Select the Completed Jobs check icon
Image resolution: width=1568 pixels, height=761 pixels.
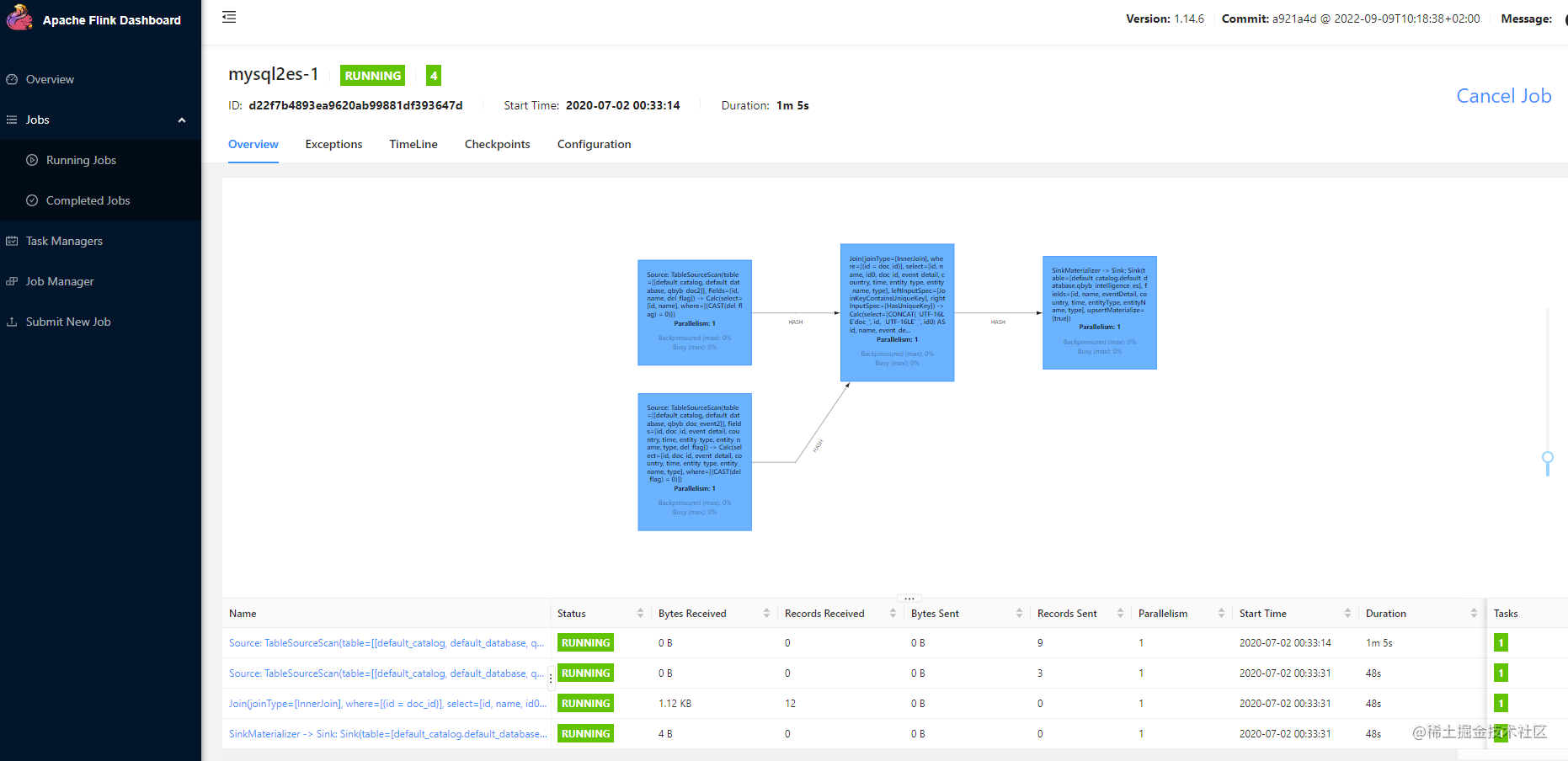tap(32, 200)
